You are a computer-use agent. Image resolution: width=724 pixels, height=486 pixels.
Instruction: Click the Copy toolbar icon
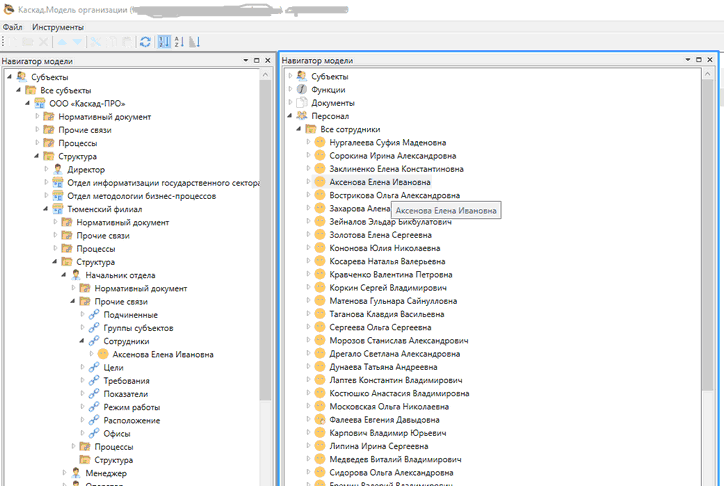coord(111,42)
